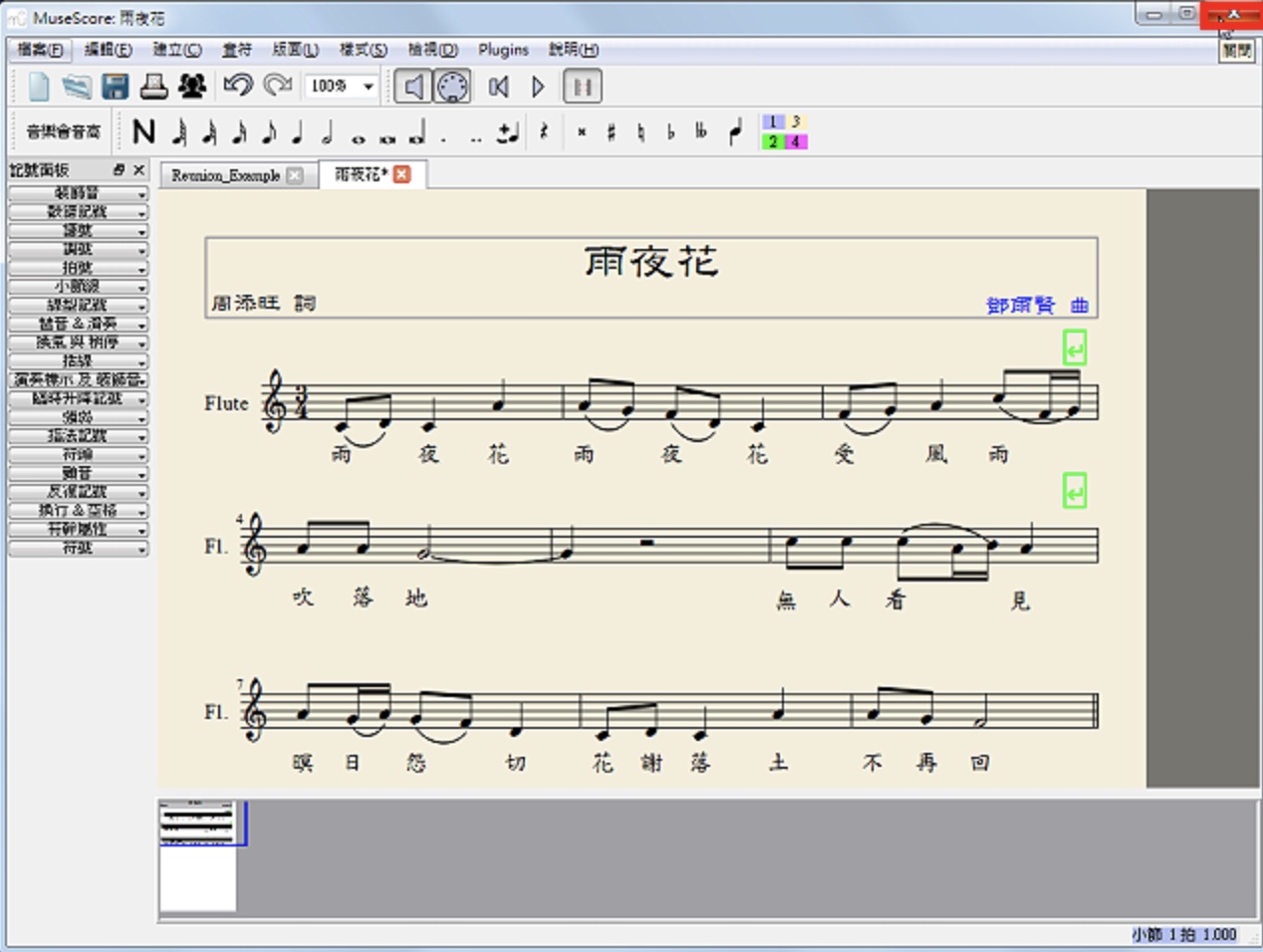Open the 編輯(E) edit menu
This screenshot has height=952, width=1263.
coord(108,50)
